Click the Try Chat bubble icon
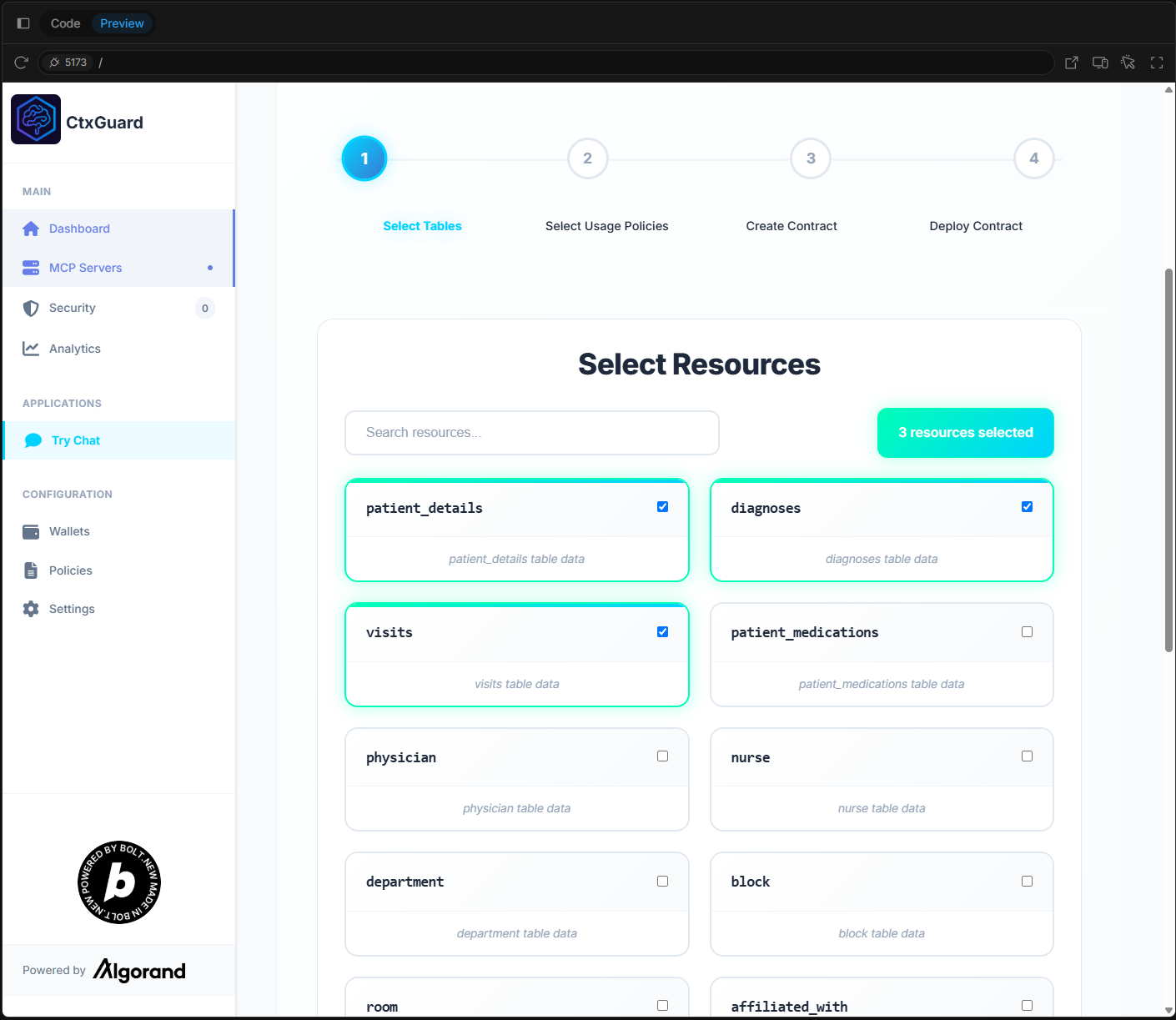 tap(33, 440)
